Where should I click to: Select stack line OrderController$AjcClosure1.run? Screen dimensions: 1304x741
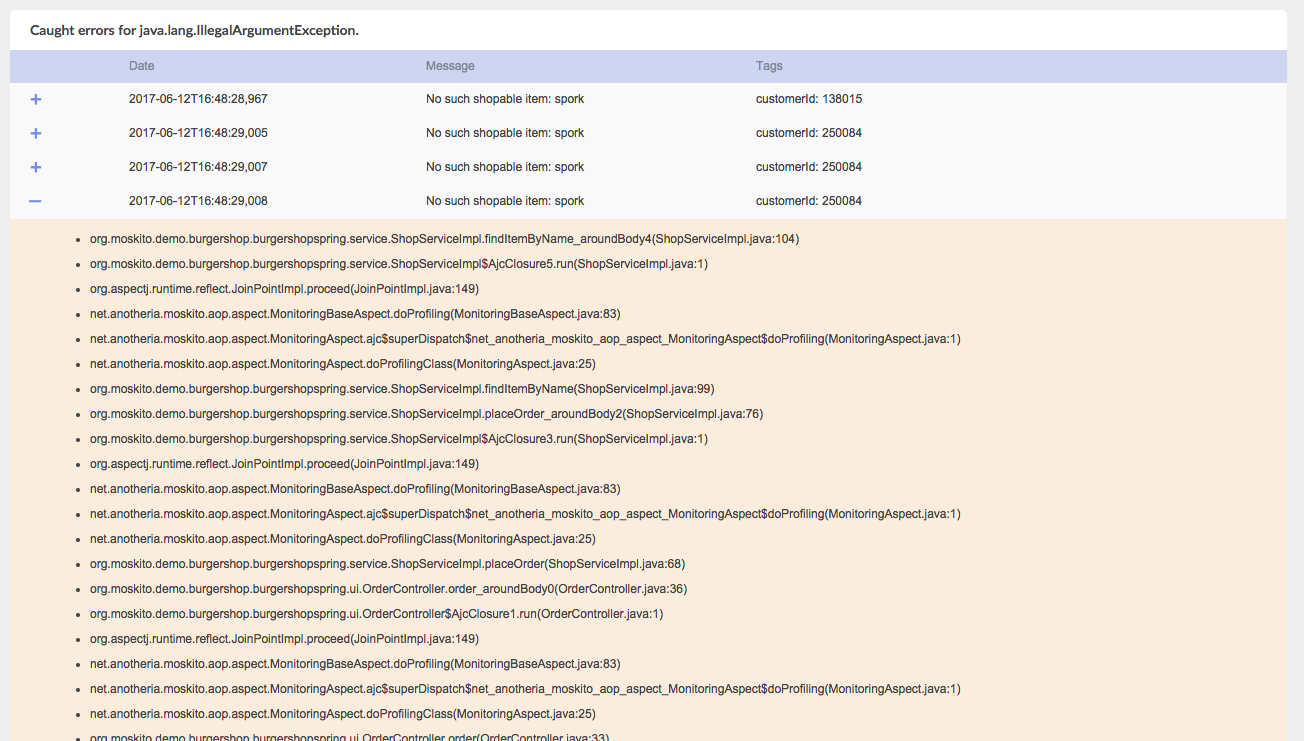point(377,614)
